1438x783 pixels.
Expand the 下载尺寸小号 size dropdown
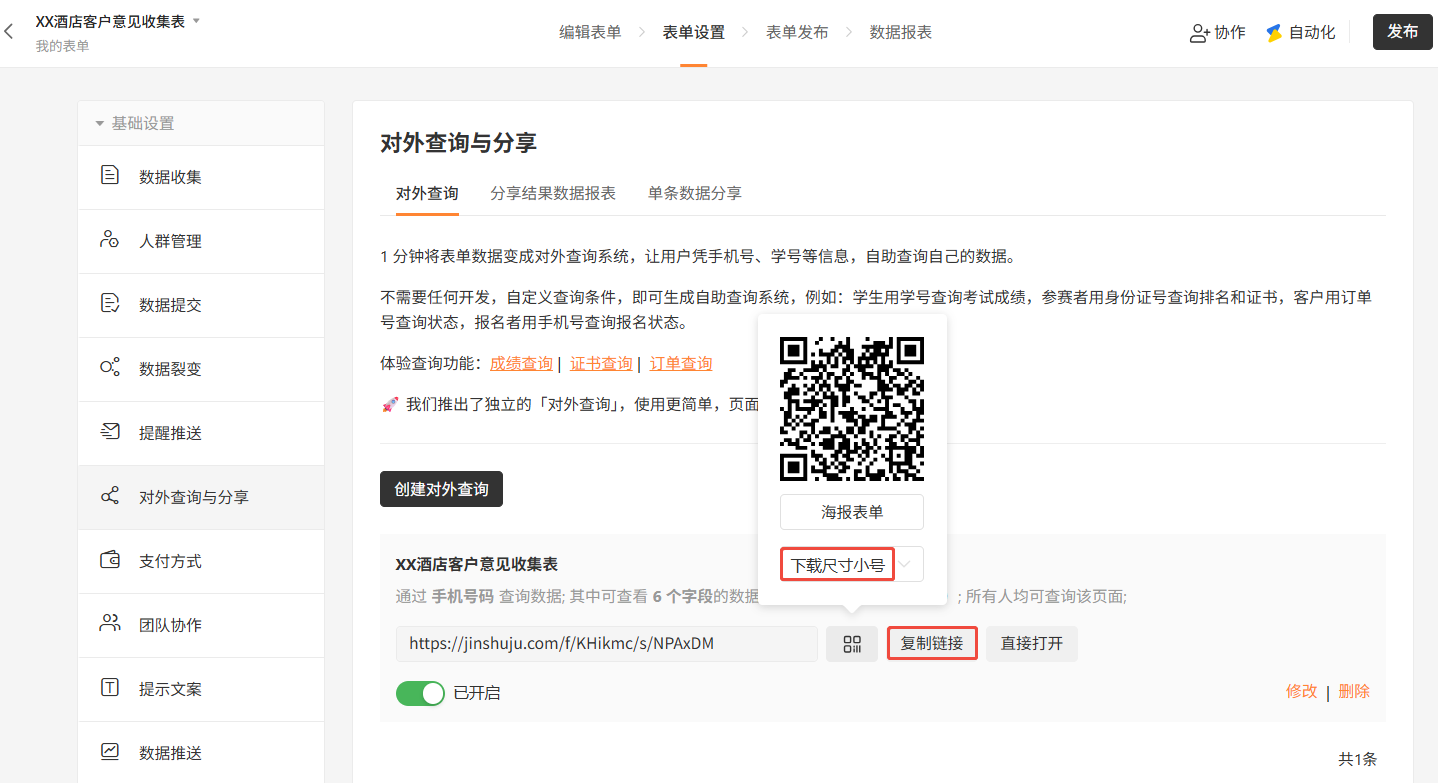point(905,565)
